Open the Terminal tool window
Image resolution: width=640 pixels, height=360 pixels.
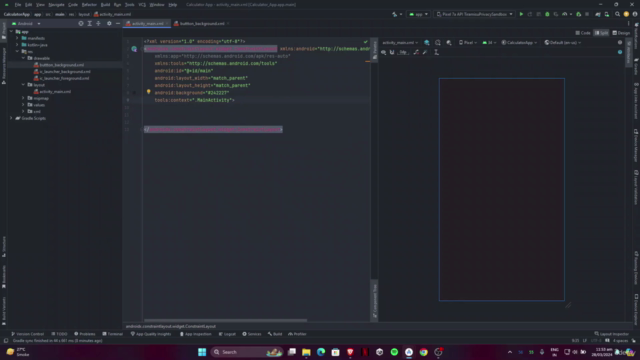click(x=113, y=334)
